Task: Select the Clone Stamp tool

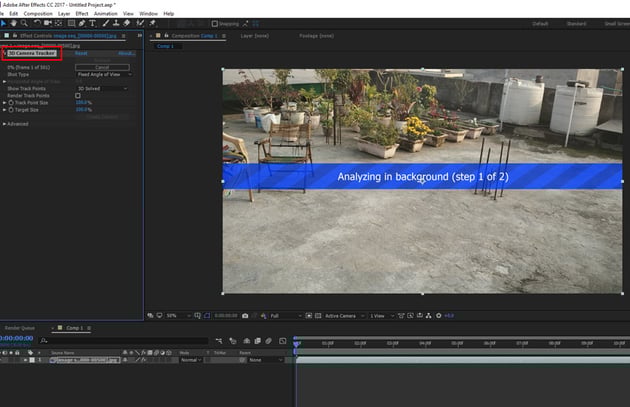Action: (x=116, y=23)
